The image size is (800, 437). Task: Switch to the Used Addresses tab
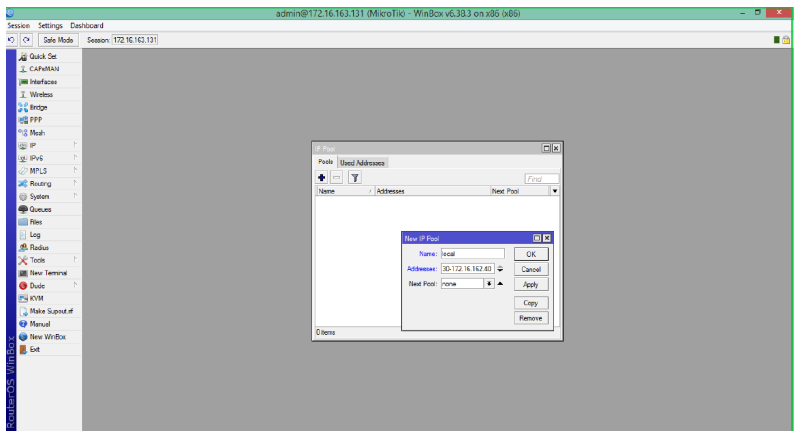click(x=362, y=163)
